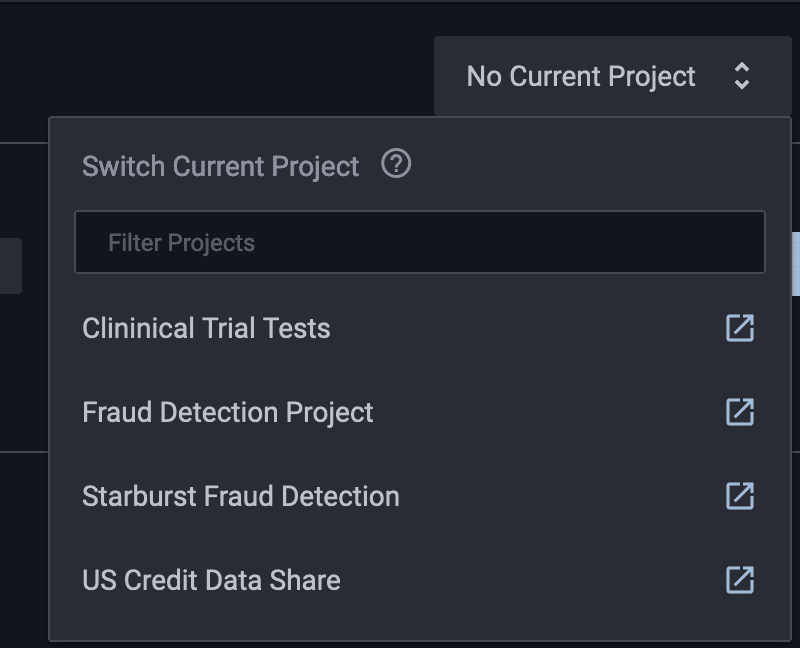This screenshot has height=648, width=800.
Task: Collapse the No Current Project dropdown
Action: tap(612, 76)
